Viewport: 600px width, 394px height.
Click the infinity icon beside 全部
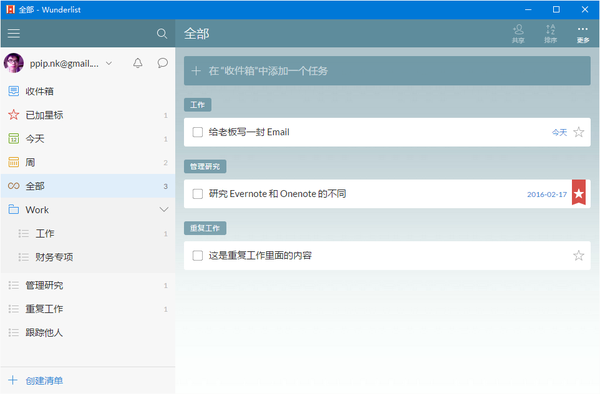(x=13, y=186)
